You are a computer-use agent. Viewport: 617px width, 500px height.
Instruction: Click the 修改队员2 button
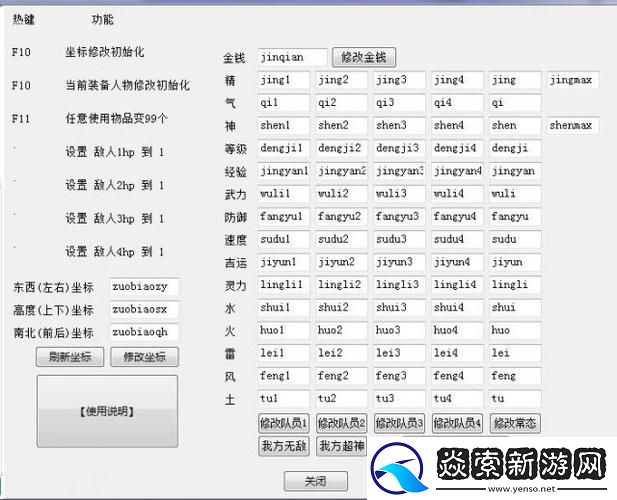click(341, 423)
